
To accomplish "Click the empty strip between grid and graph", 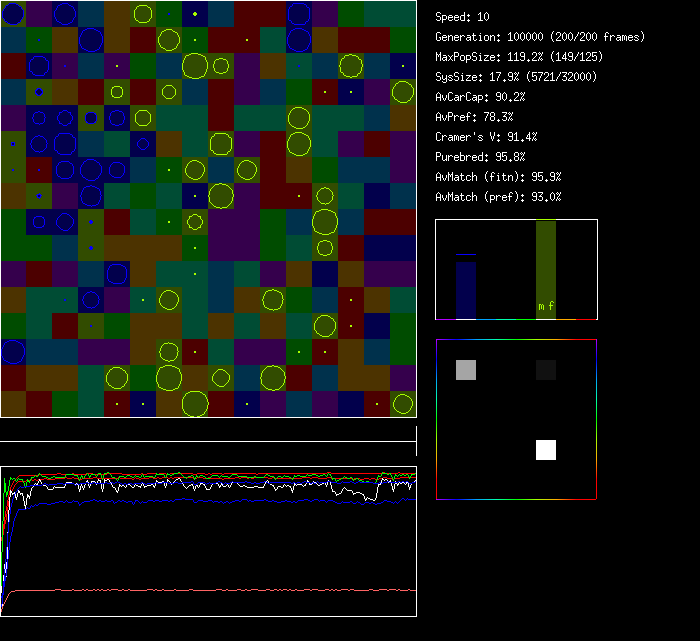I will click(208, 430).
